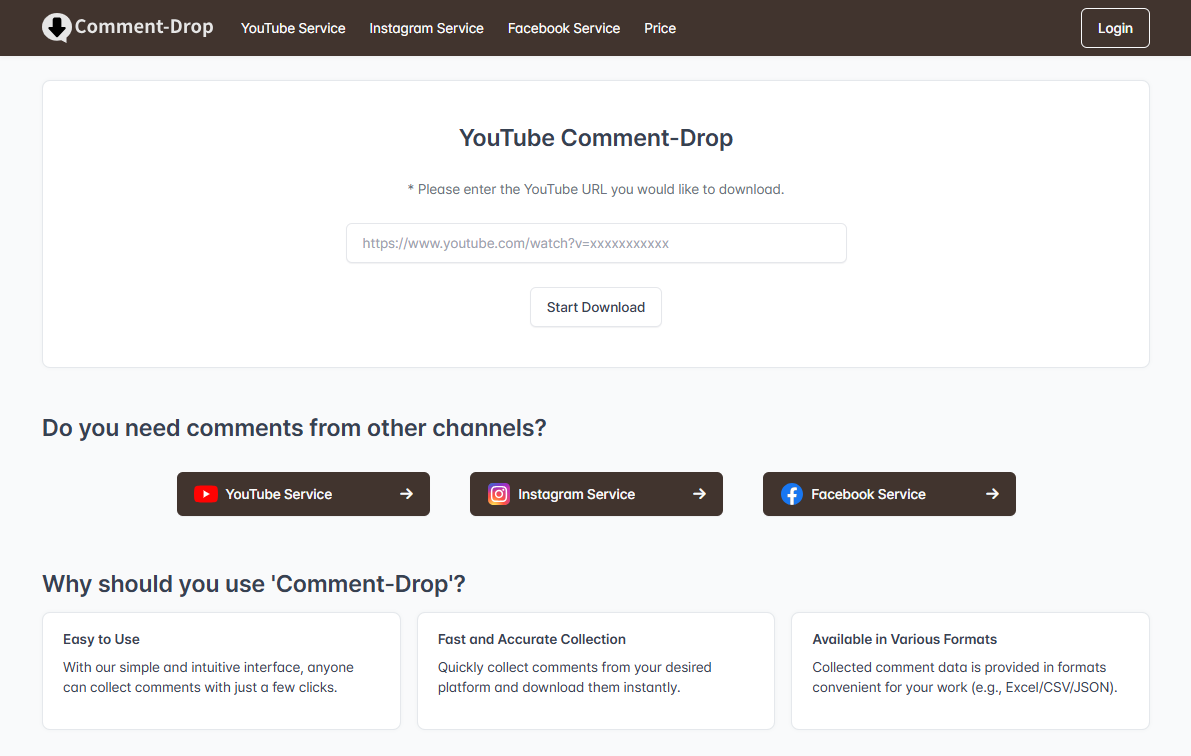The image size is (1191, 756).
Task: Click the Instagram camera icon
Action: [499, 494]
